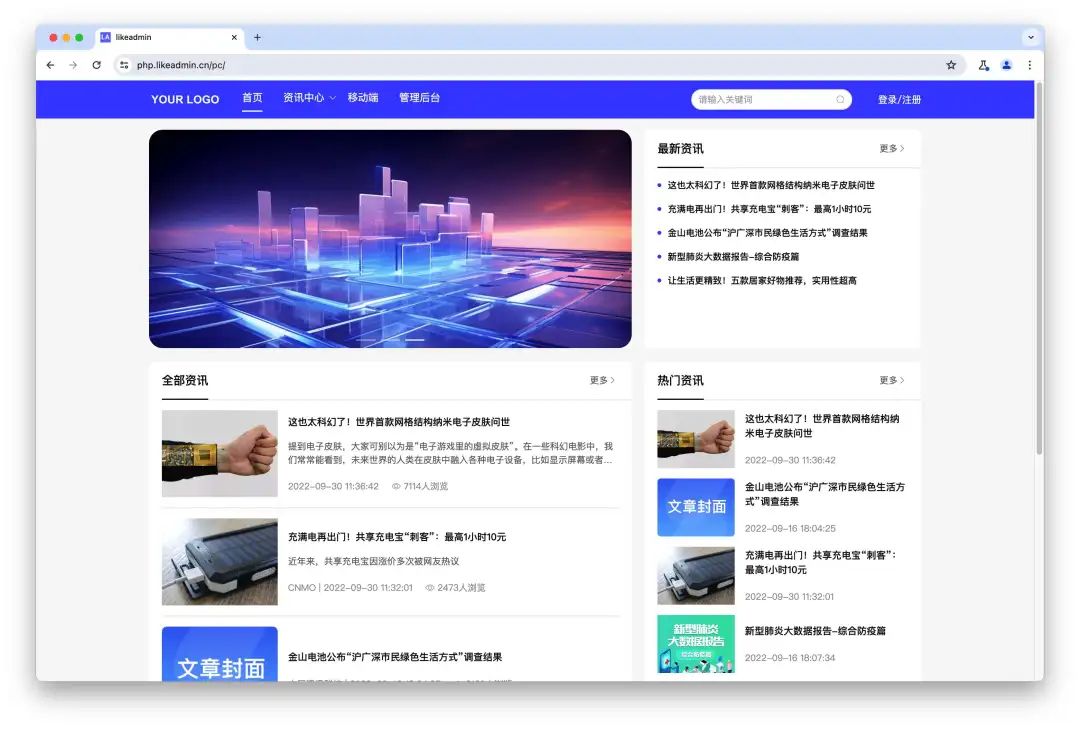Screen dimensions: 1080x729
Task: Click 更多 in the 热门资讯 panel
Action: (x=892, y=380)
